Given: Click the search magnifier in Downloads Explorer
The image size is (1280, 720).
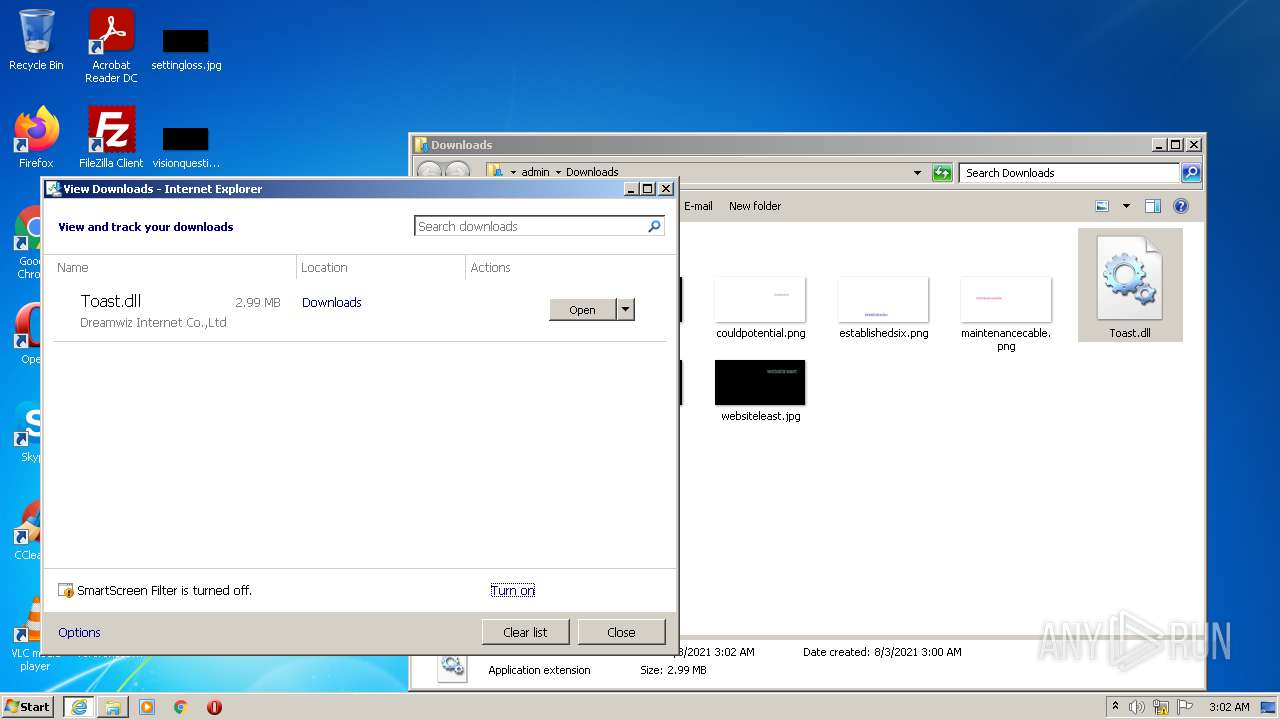Looking at the screenshot, I should [x=1191, y=173].
